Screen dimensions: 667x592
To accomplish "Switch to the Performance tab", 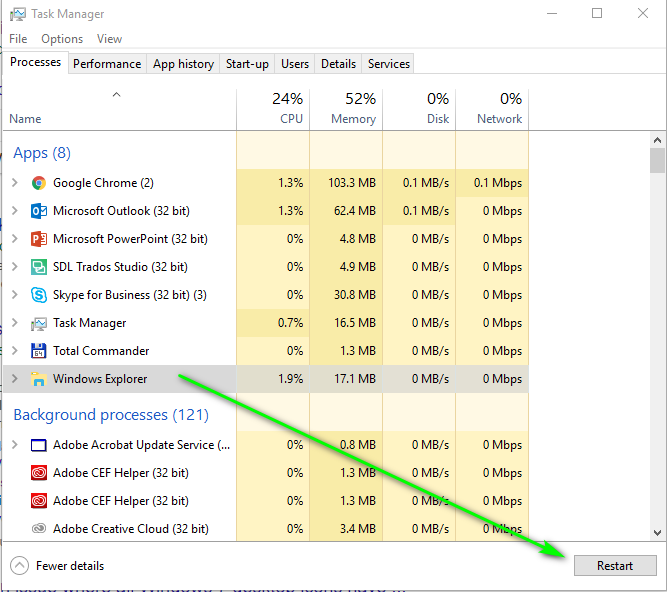I will tap(107, 64).
